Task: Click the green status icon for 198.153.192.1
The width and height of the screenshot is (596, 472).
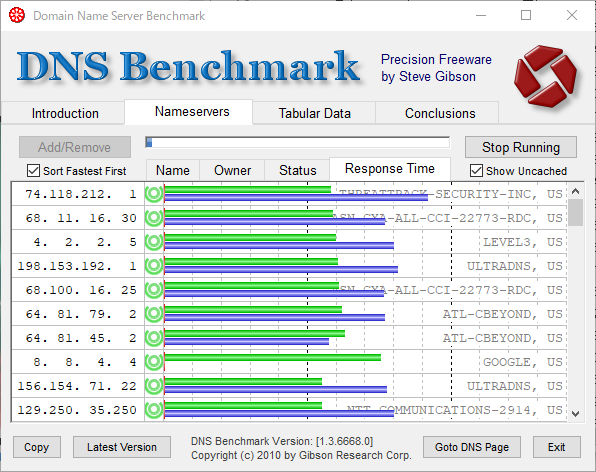Action: pyautogui.click(x=154, y=266)
